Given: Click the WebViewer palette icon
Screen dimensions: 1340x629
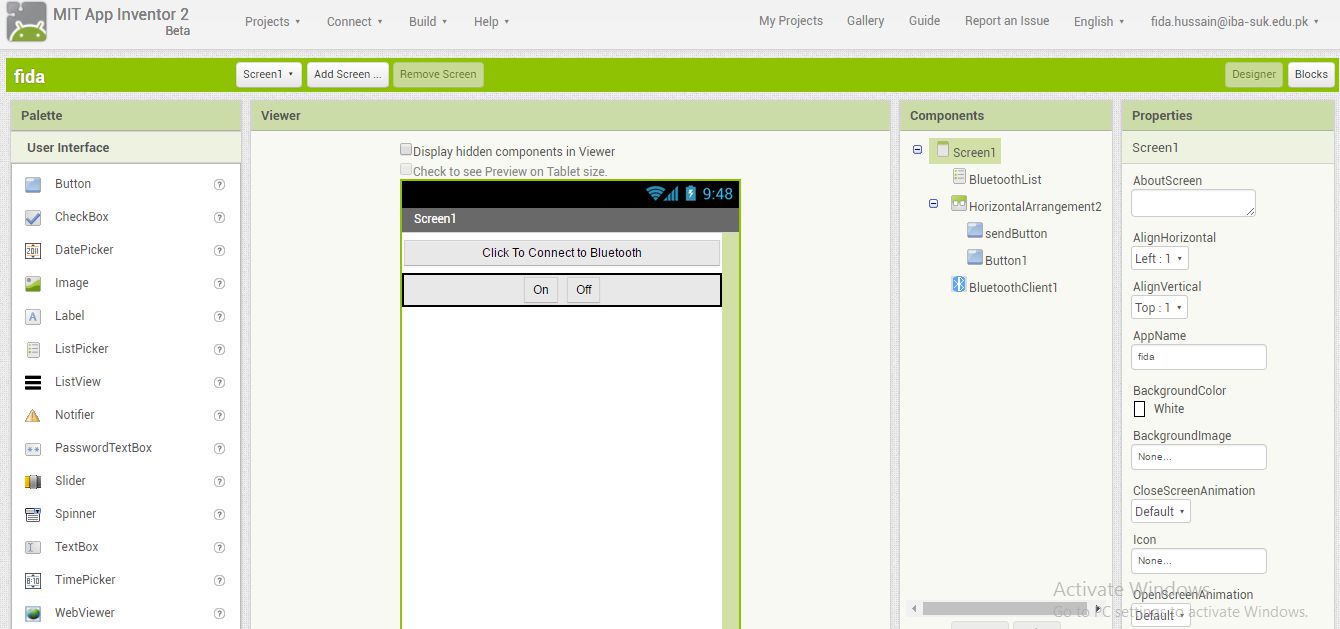Looking at the screenshot, I should 33,613.
